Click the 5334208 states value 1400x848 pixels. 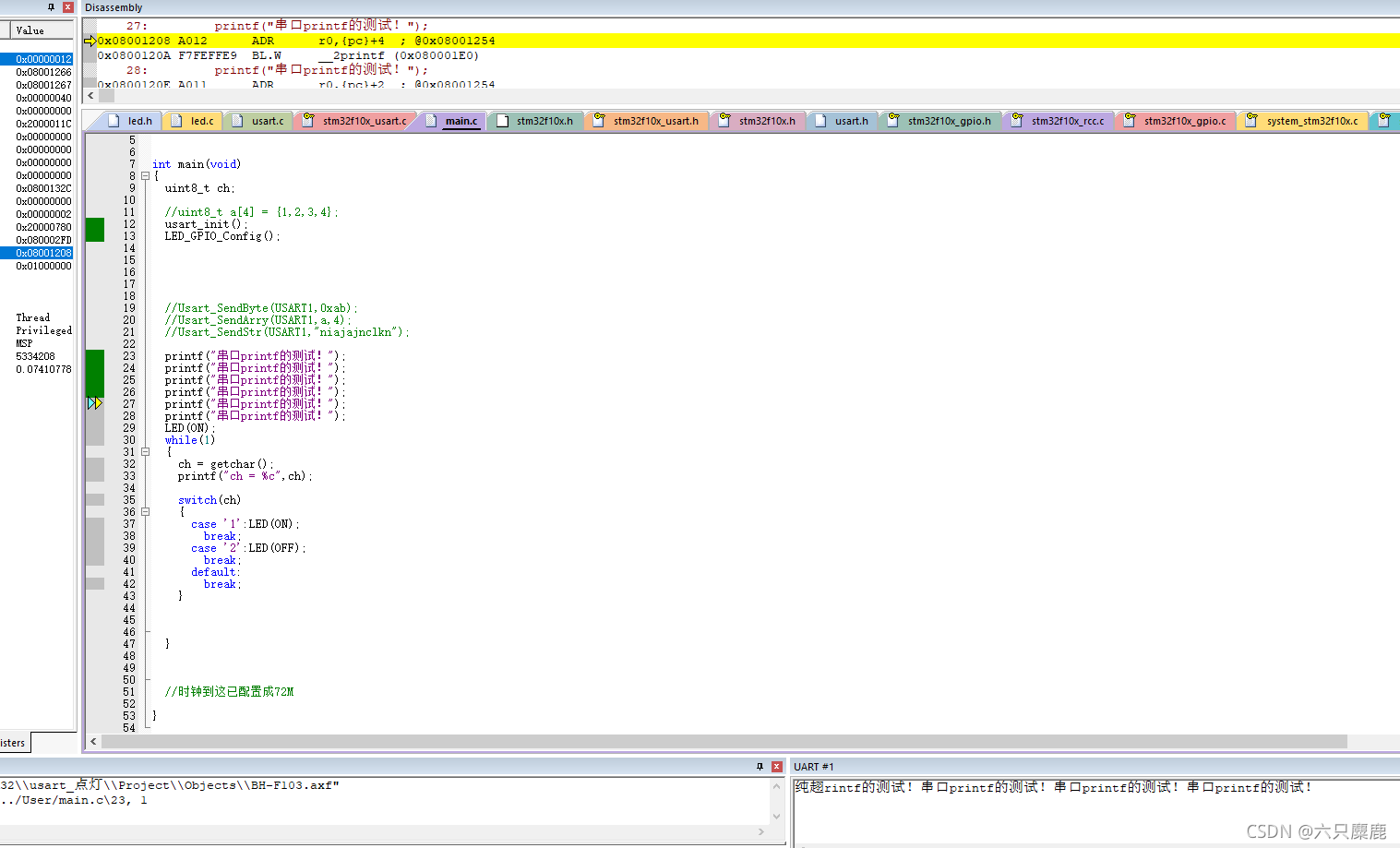[35, 356]
